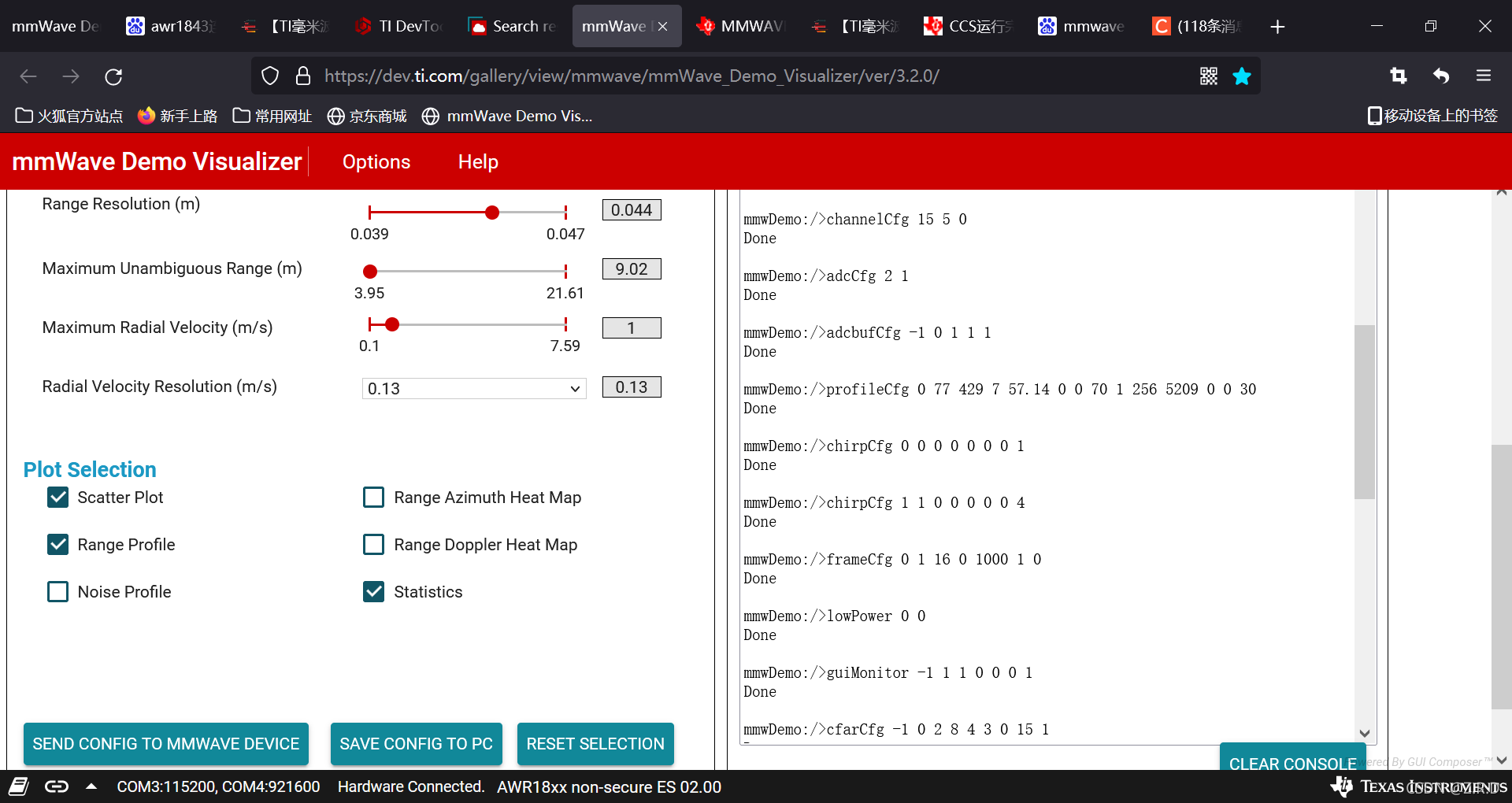Click the screenshot crop icon in toolbar
Viewport: 1512px width, 803px height.
tap(1399, 76)
